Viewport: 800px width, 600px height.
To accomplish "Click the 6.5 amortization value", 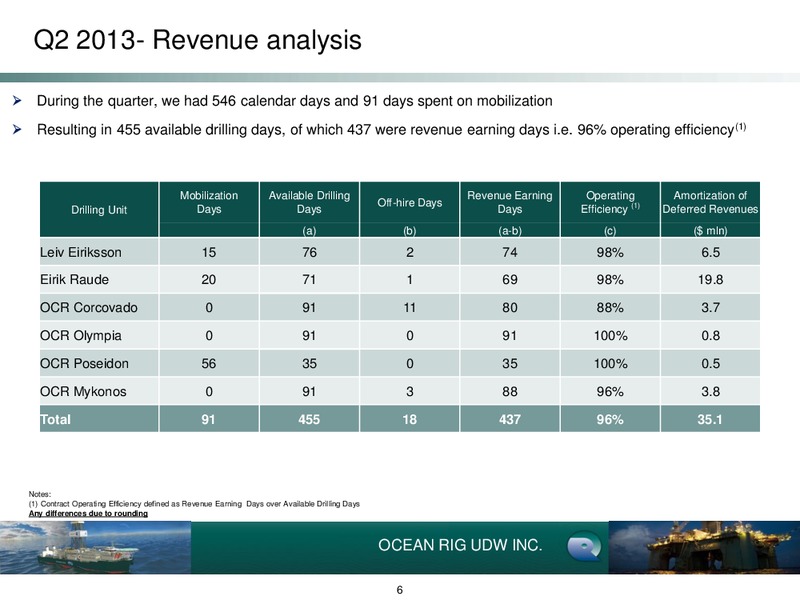I will click(710, 253).
